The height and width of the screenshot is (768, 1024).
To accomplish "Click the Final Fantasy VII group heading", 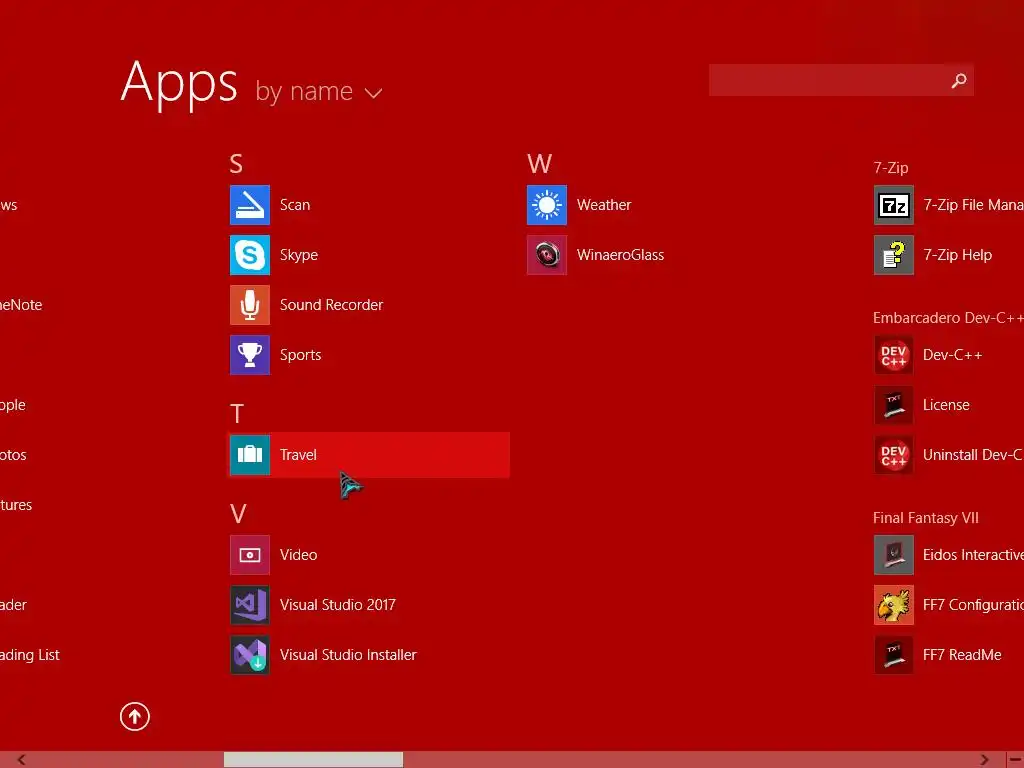I will 925,518.
